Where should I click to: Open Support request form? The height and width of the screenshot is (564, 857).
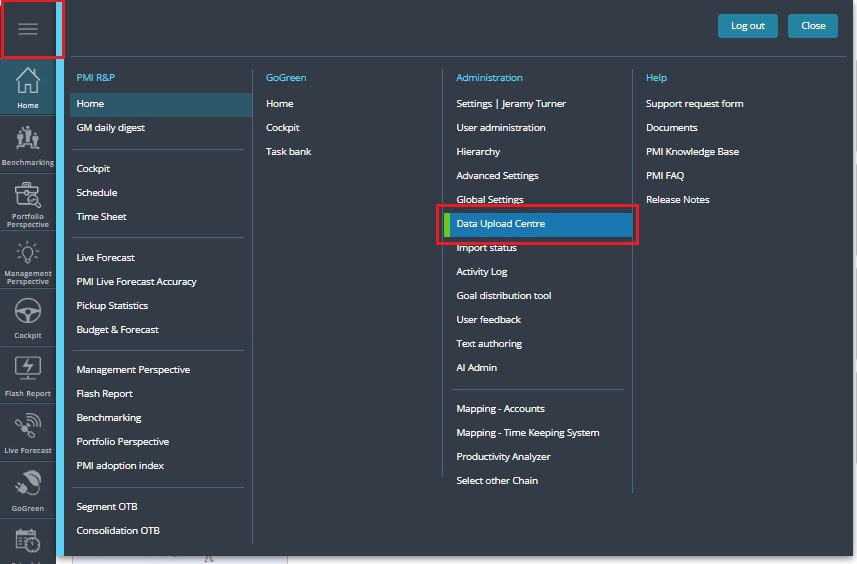694,104
